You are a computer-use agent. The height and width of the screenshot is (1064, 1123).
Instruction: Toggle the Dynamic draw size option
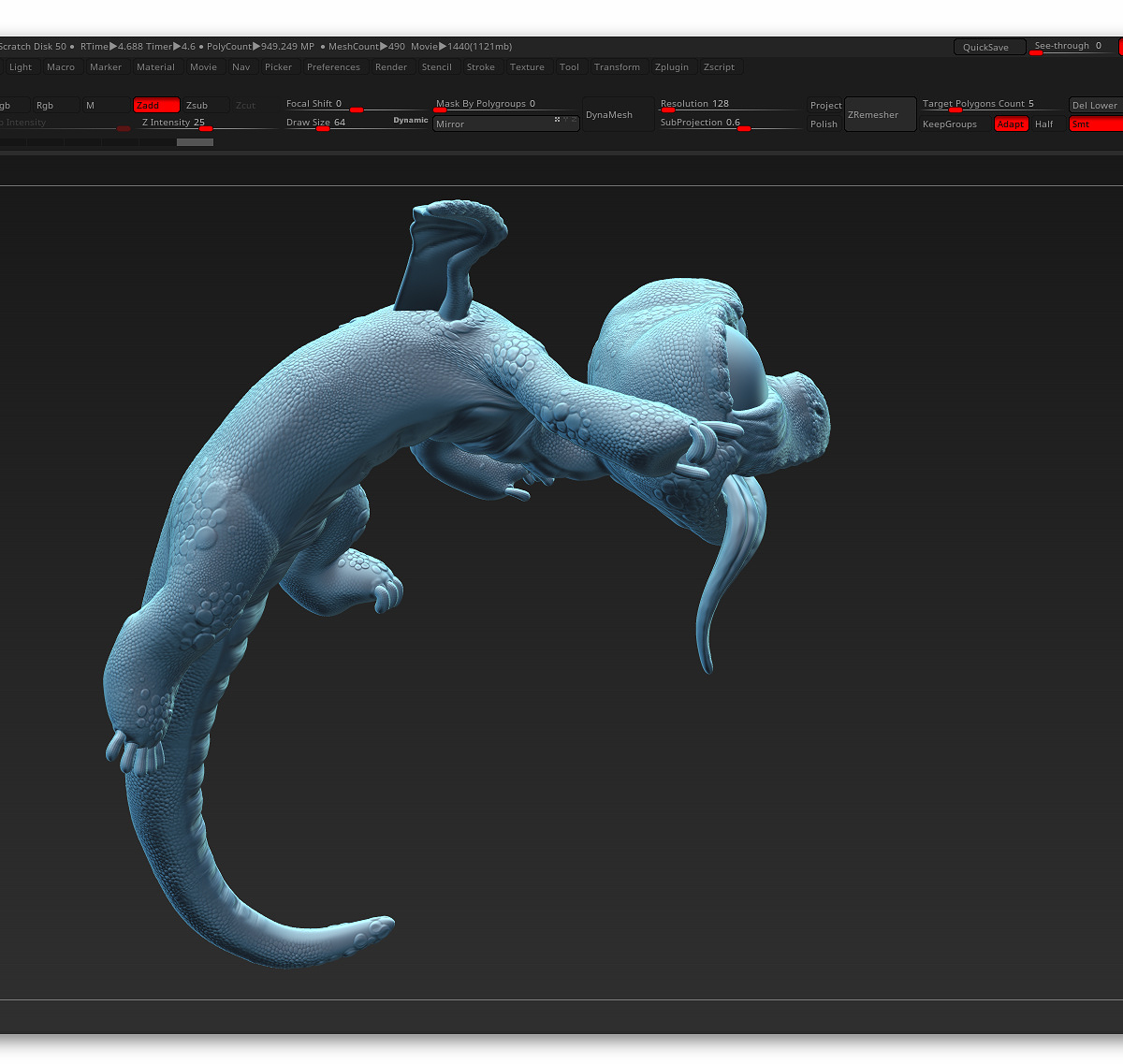click(411, 120)
